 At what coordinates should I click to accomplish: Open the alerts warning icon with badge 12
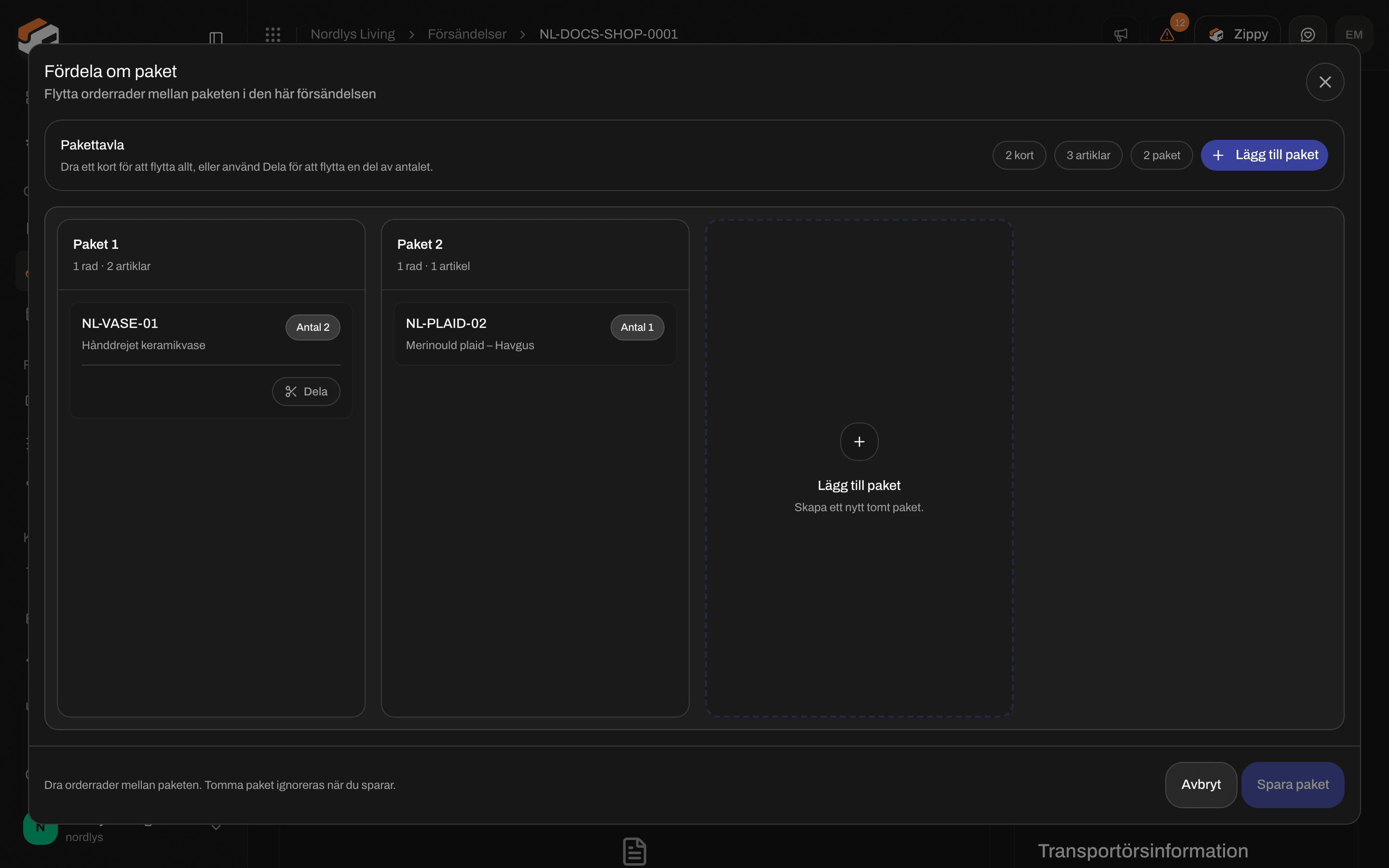click(1167, 34)
